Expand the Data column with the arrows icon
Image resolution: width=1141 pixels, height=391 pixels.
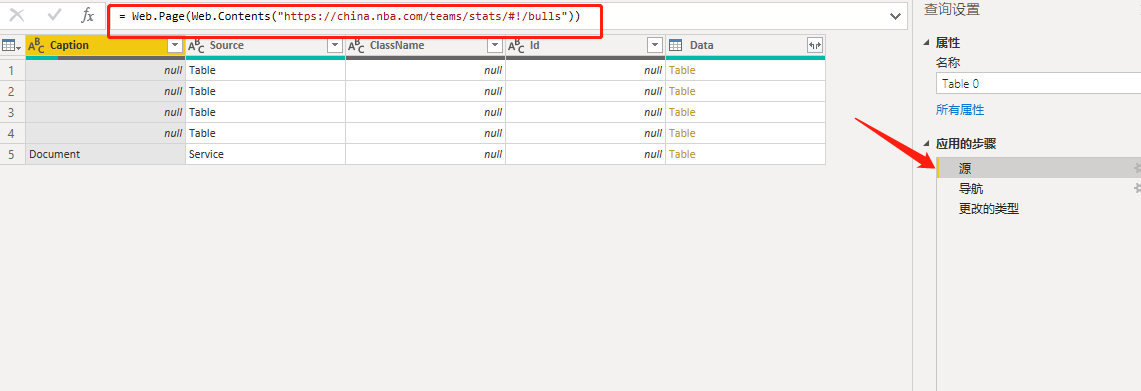[x=815, y=45]
